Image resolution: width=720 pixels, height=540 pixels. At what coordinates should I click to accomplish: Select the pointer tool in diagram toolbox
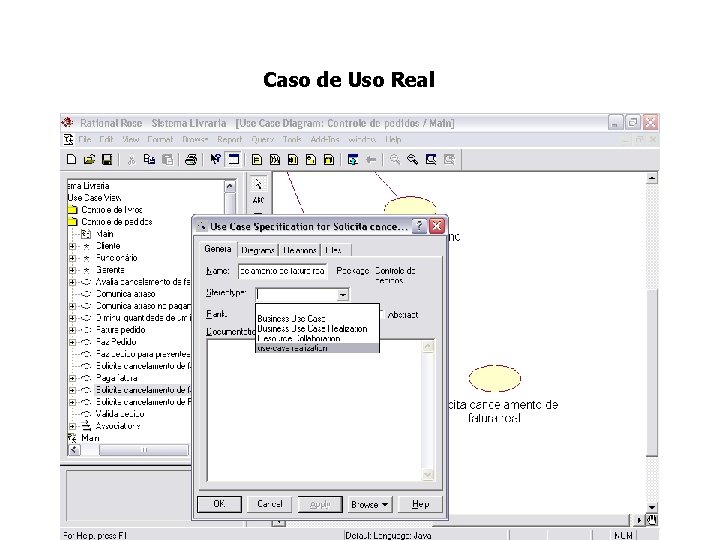pyautogui.click(x=259, y=185)
